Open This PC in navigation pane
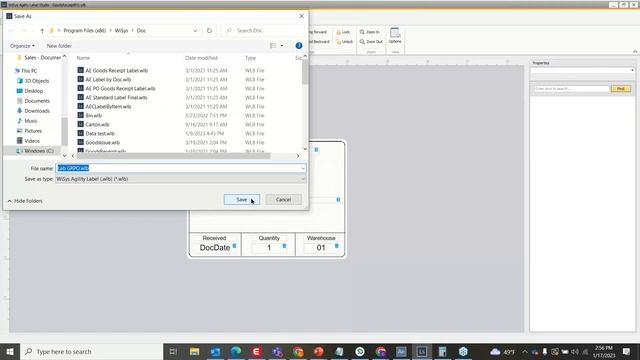This screenshot has width=640, height=360. coord(29,71)
